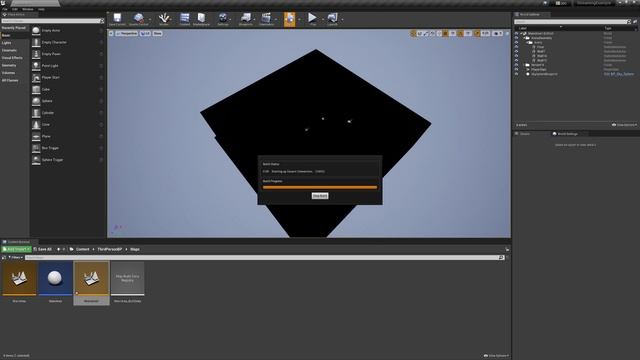Open the Help menu
This screenshot has width=640, height=360.
tap(41, 9)
